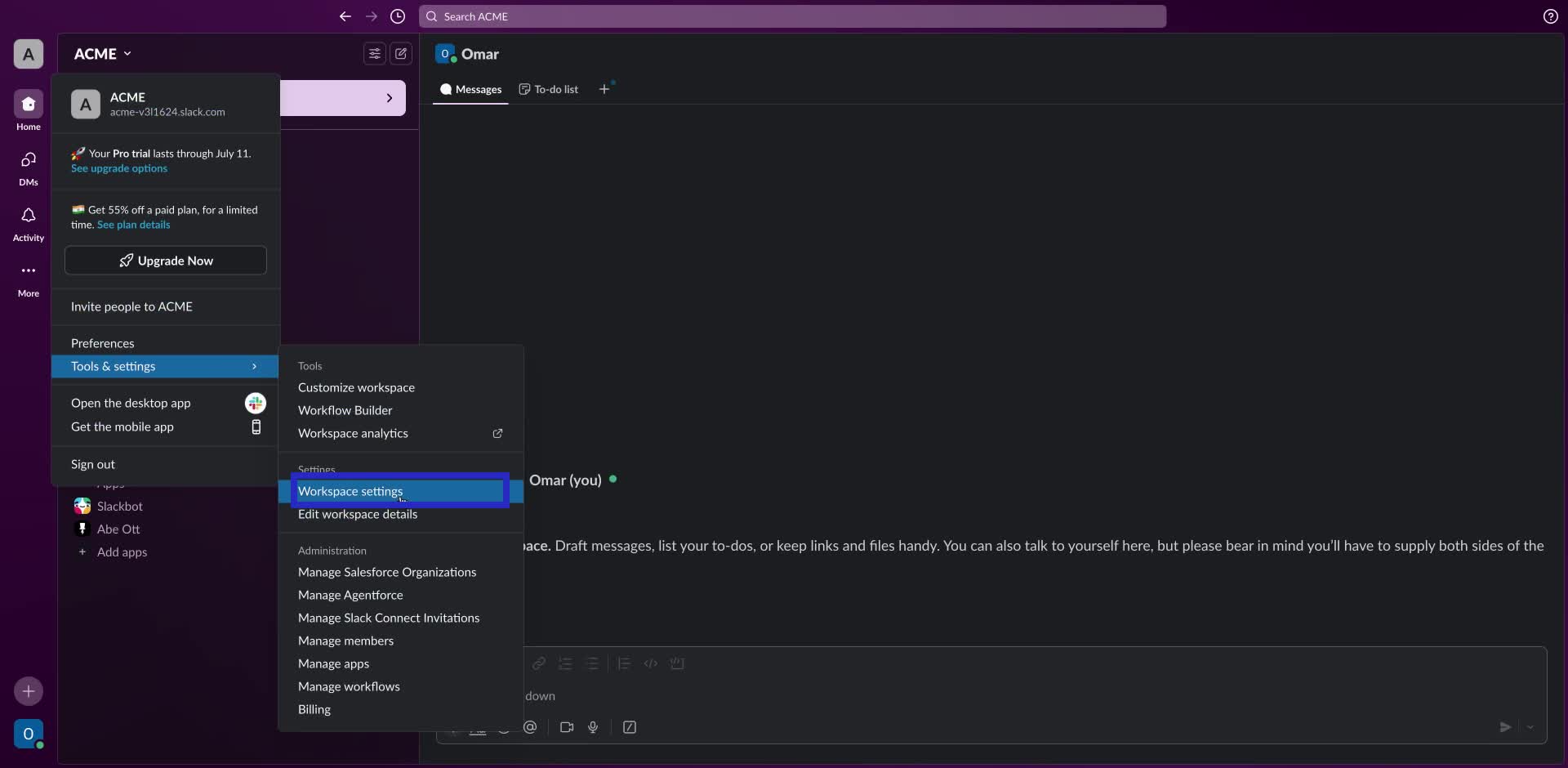Insert a link using the composer link icon
Image resolution: width=1568 pixels, height=768 pixels.
pos(539,664)
